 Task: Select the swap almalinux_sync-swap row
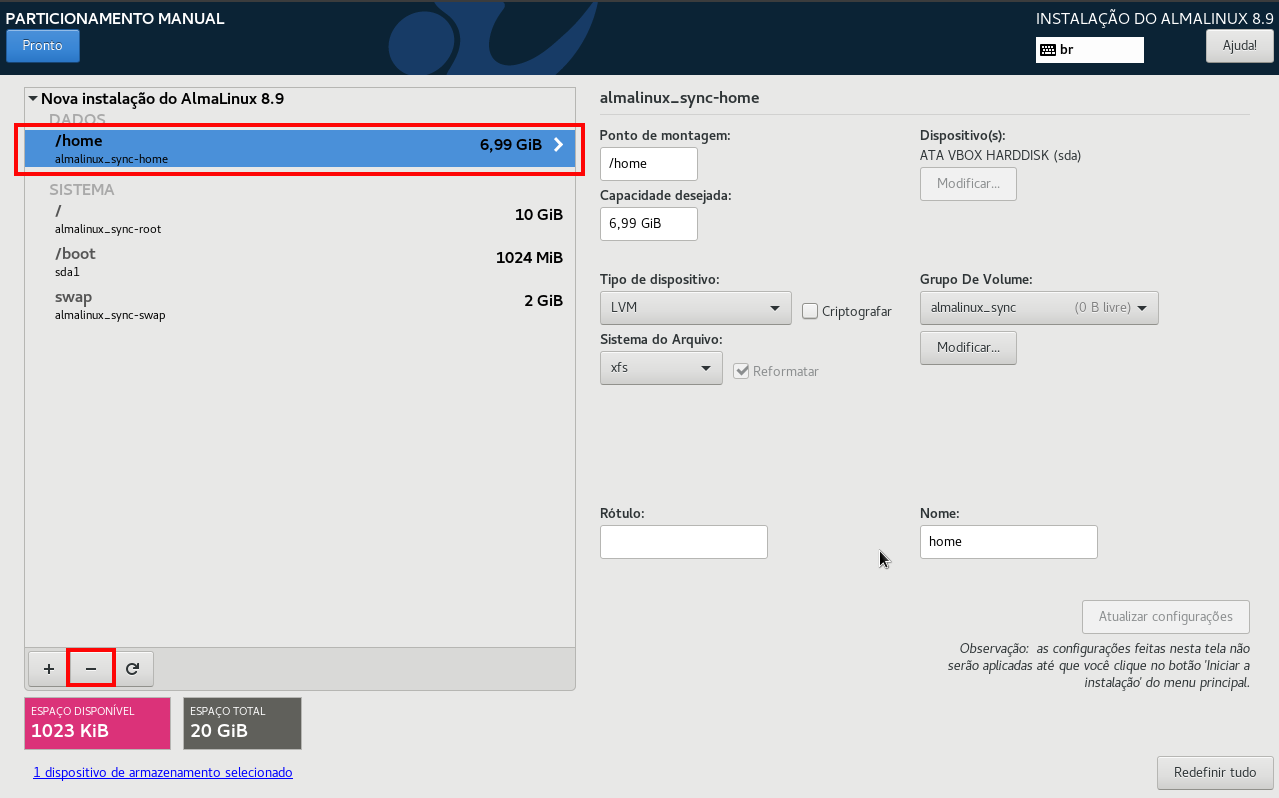(300, 305)
